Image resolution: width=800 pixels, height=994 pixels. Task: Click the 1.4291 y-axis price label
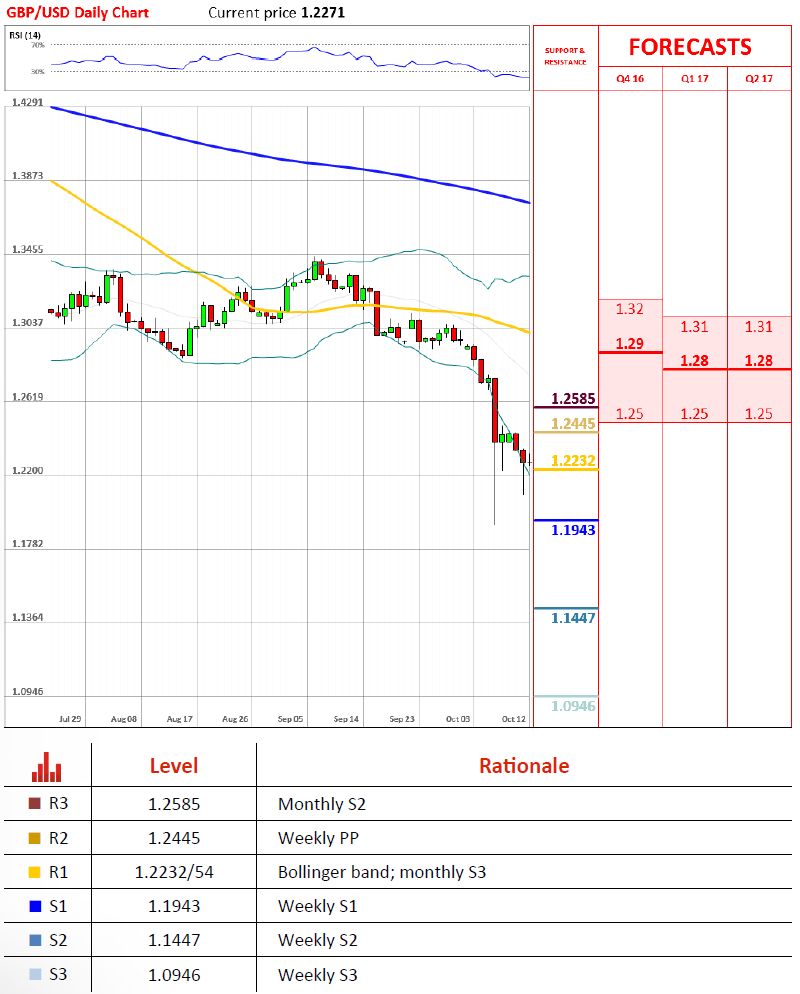(28, 102)
